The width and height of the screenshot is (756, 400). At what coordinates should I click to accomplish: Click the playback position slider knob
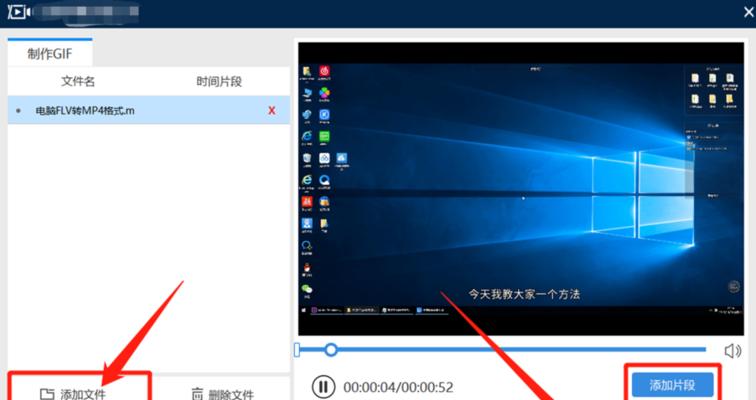(331, 349)
